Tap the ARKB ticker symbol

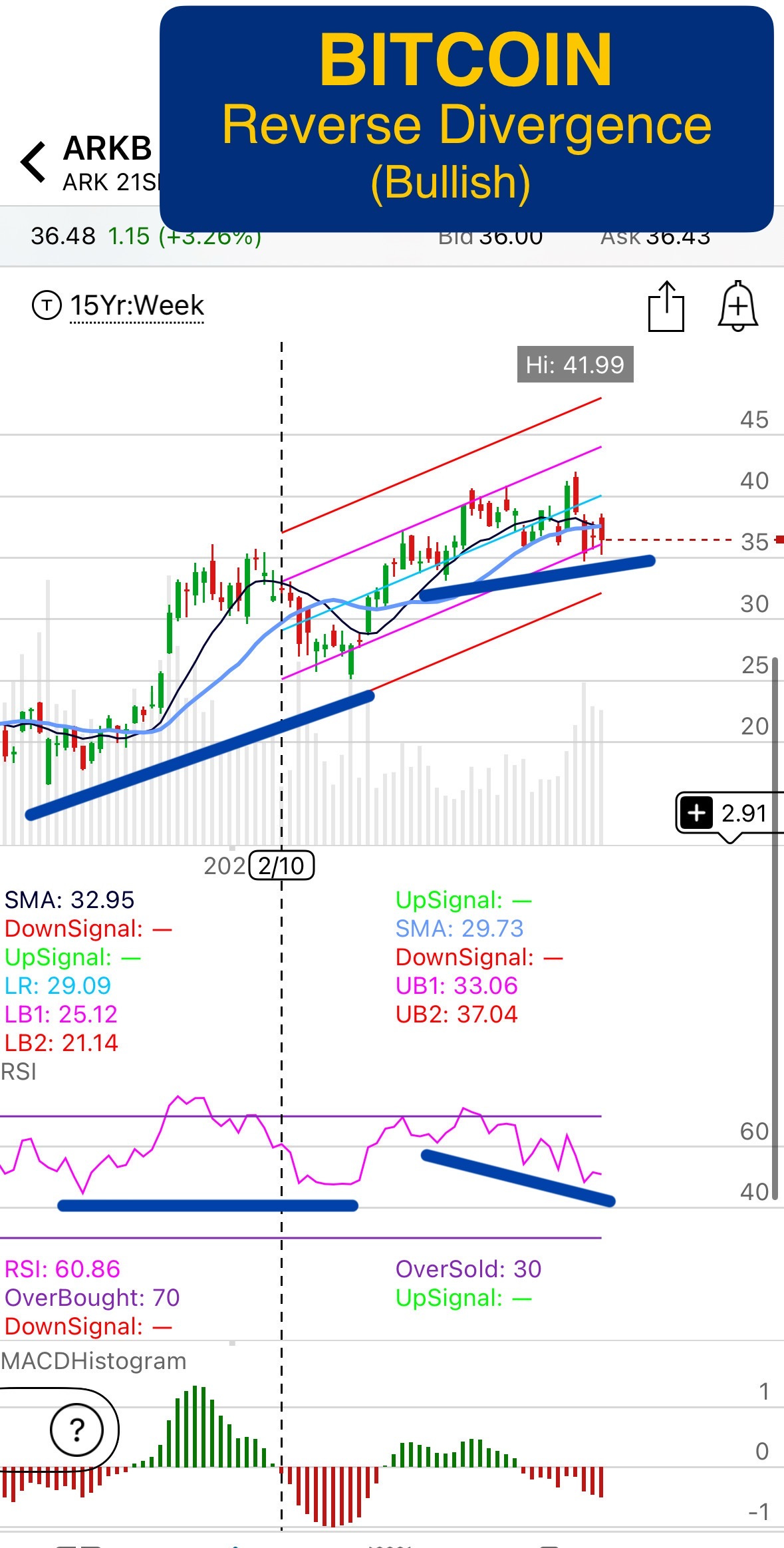point(108,148)
